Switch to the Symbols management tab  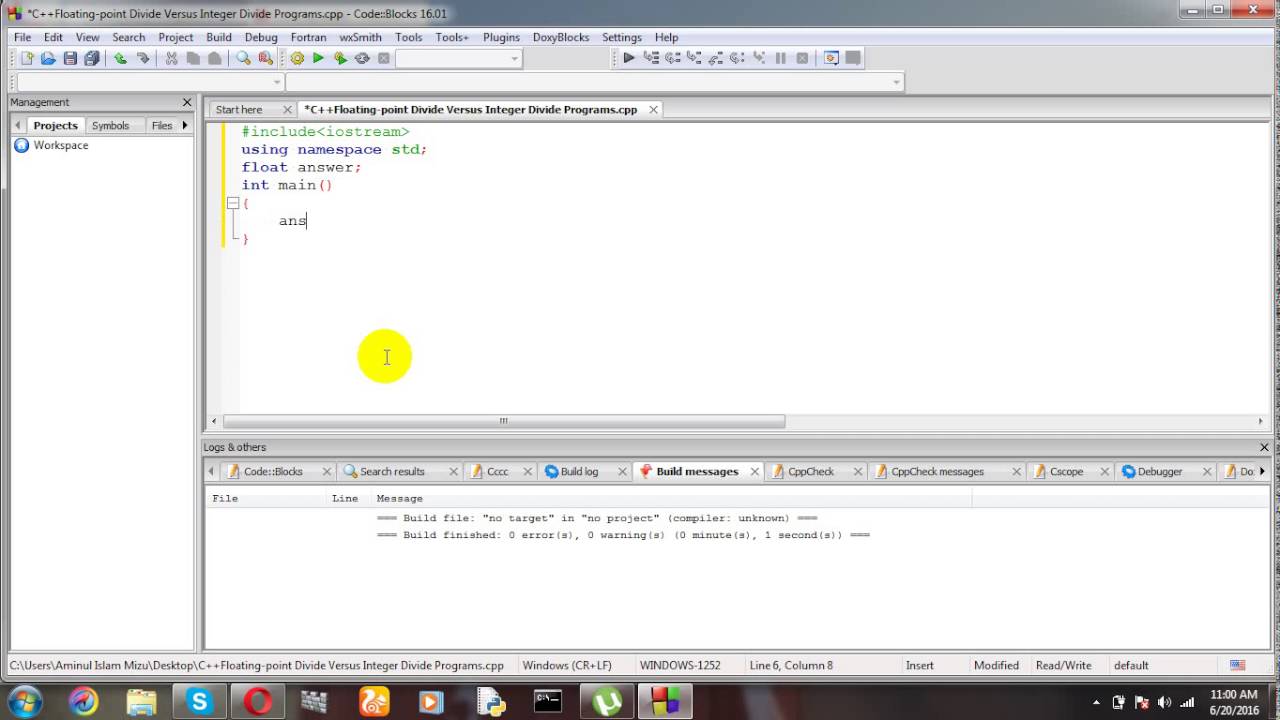(110, 125)
